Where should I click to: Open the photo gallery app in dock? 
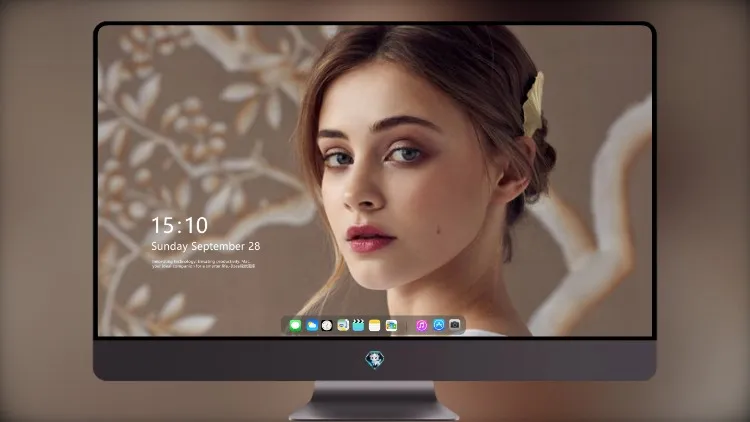point(391,325)
